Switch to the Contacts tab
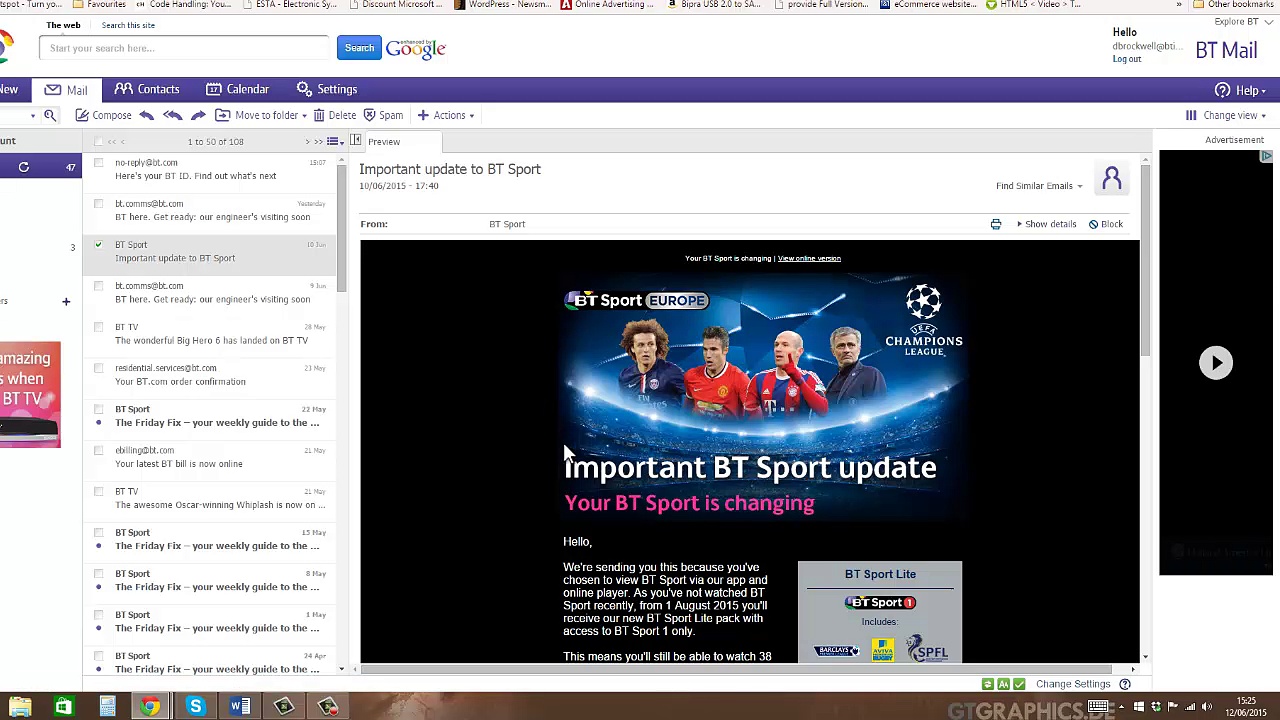The height and width of the screenshot is (720, 1280). 147,90
